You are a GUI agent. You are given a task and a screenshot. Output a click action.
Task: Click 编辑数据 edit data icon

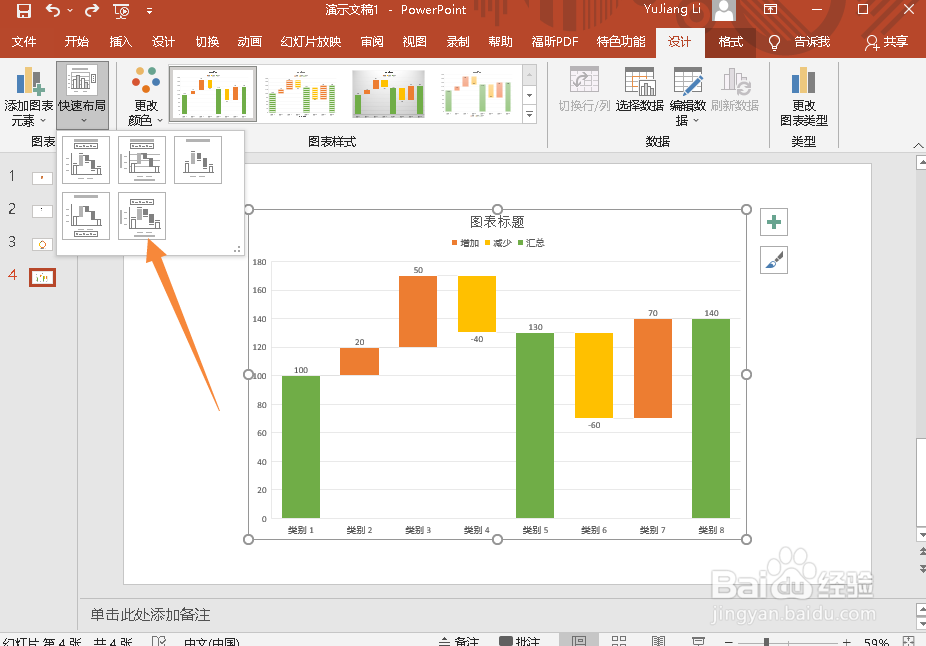tap(688, 96)
